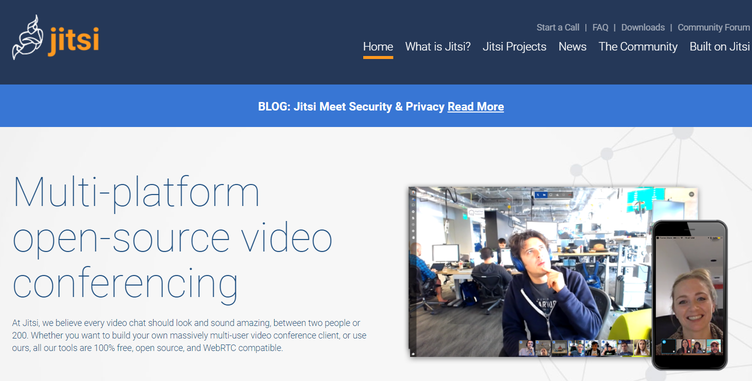Open the What is Jitsi? menu
This screenshot has width=752, height=381.
tap(437, 47)
